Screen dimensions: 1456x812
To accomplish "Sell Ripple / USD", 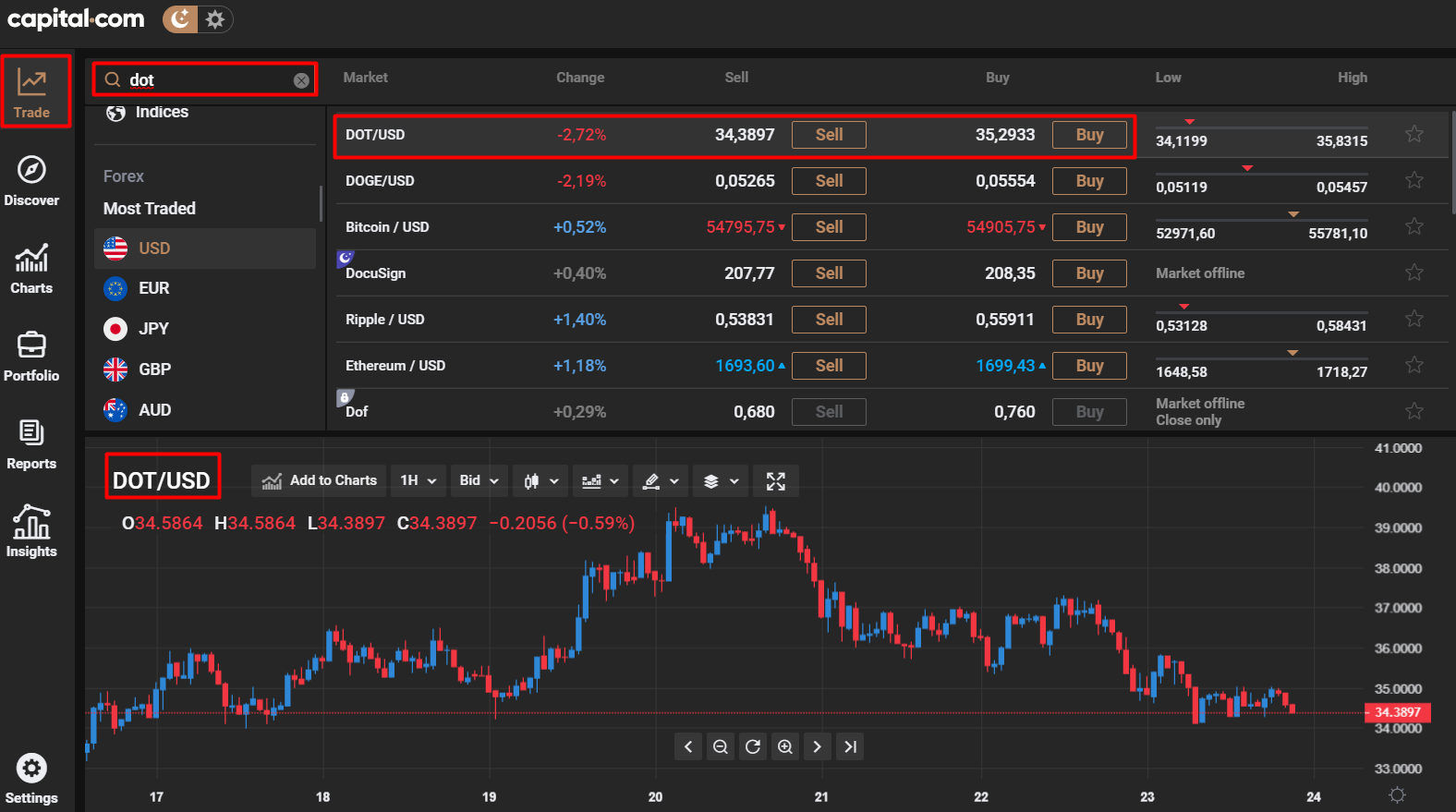I will [x=829, y=320].
